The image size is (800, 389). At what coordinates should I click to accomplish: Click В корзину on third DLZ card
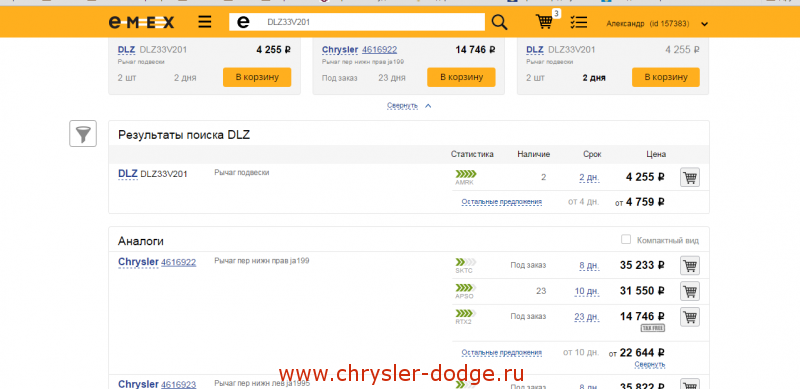[x=666, y=77]
